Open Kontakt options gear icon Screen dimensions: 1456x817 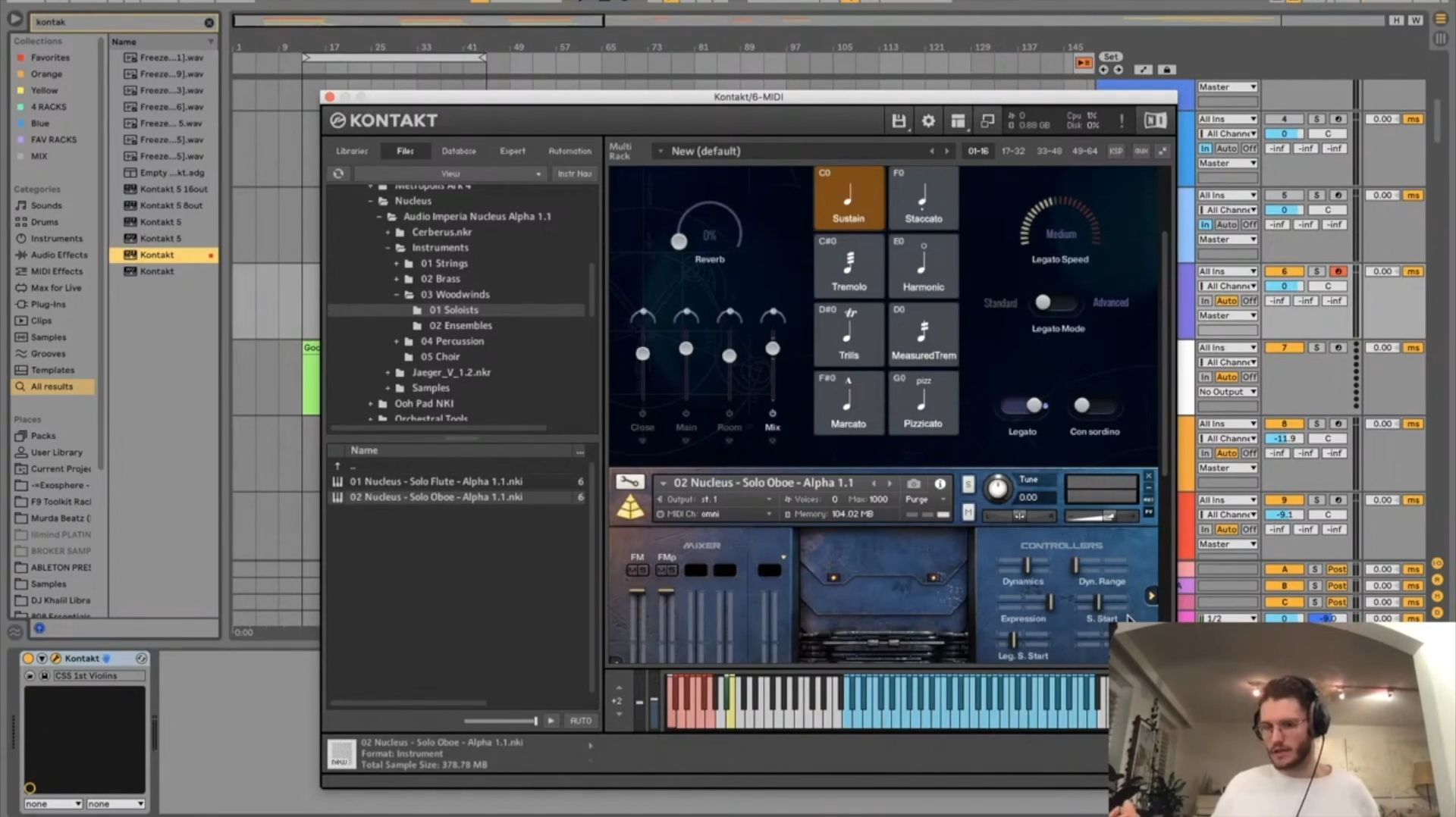(x=928, y=121)
